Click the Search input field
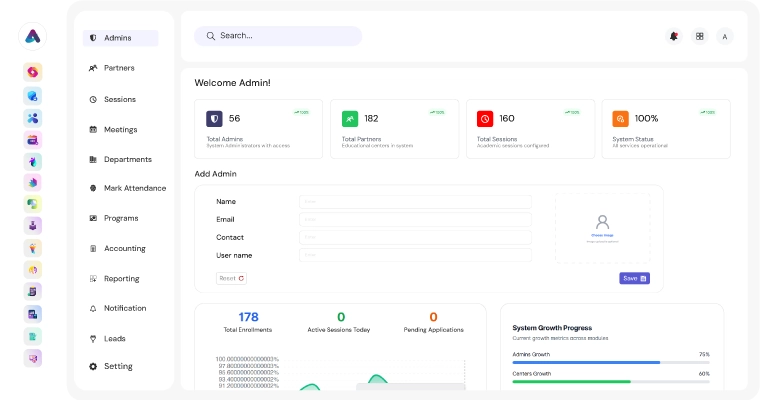 coord(278,36)
